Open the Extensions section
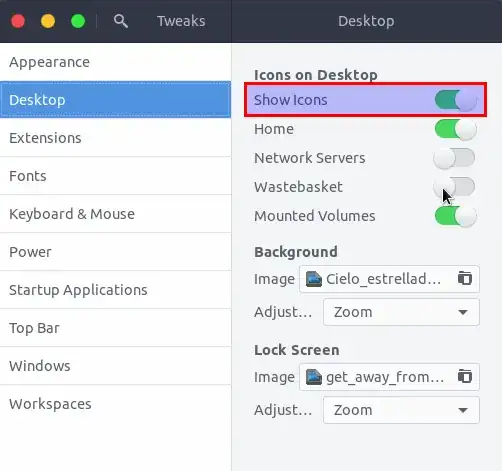This screenshot has height=471, width=503. pyautogui.click(x=115, y=138)
